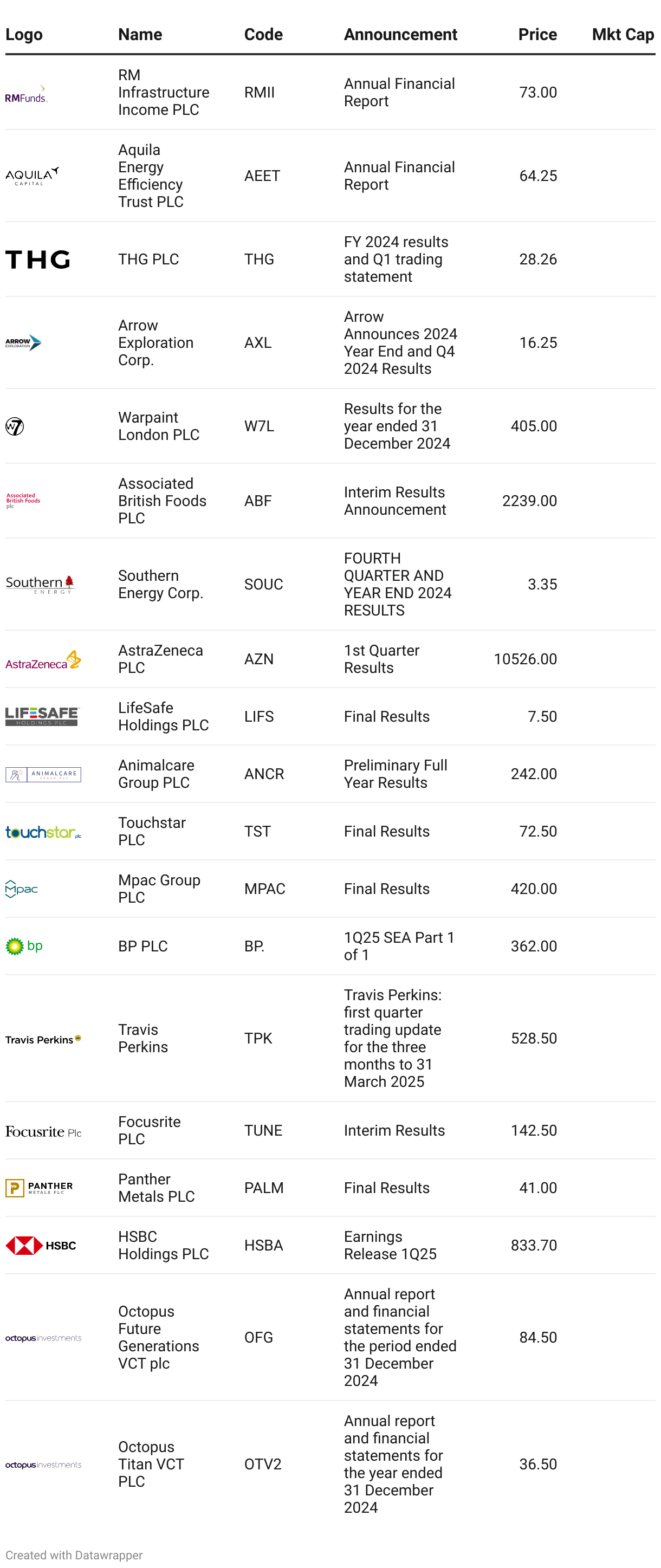The height and width of the screenshot is (1568, 661).
Task: Click the AstraZeneca logo
Action: pos(43,660)
